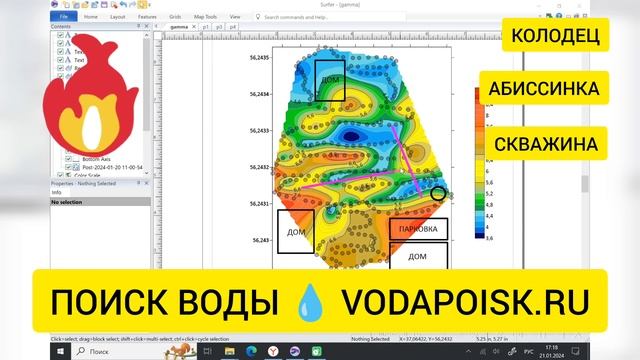640x360 pixels.
Task: Click the РУС language indicator
Action: point(529,351)
